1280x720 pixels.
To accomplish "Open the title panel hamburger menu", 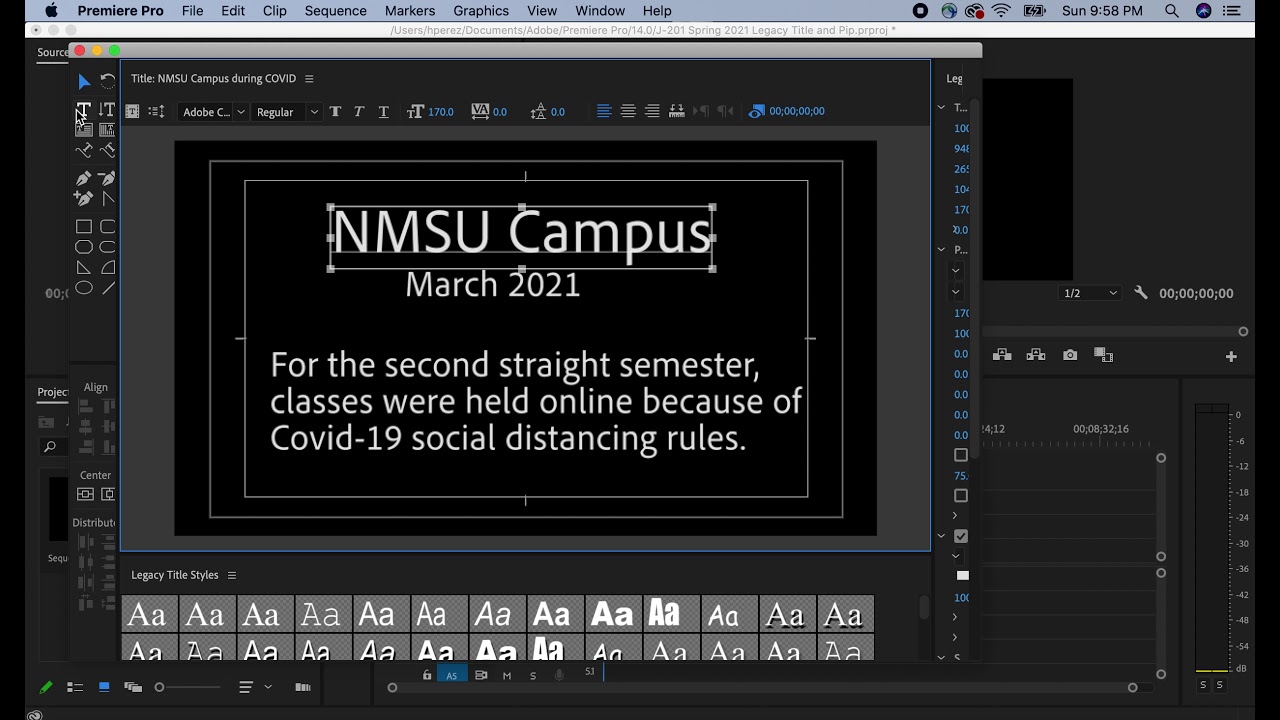I will (x=309, y=79).
